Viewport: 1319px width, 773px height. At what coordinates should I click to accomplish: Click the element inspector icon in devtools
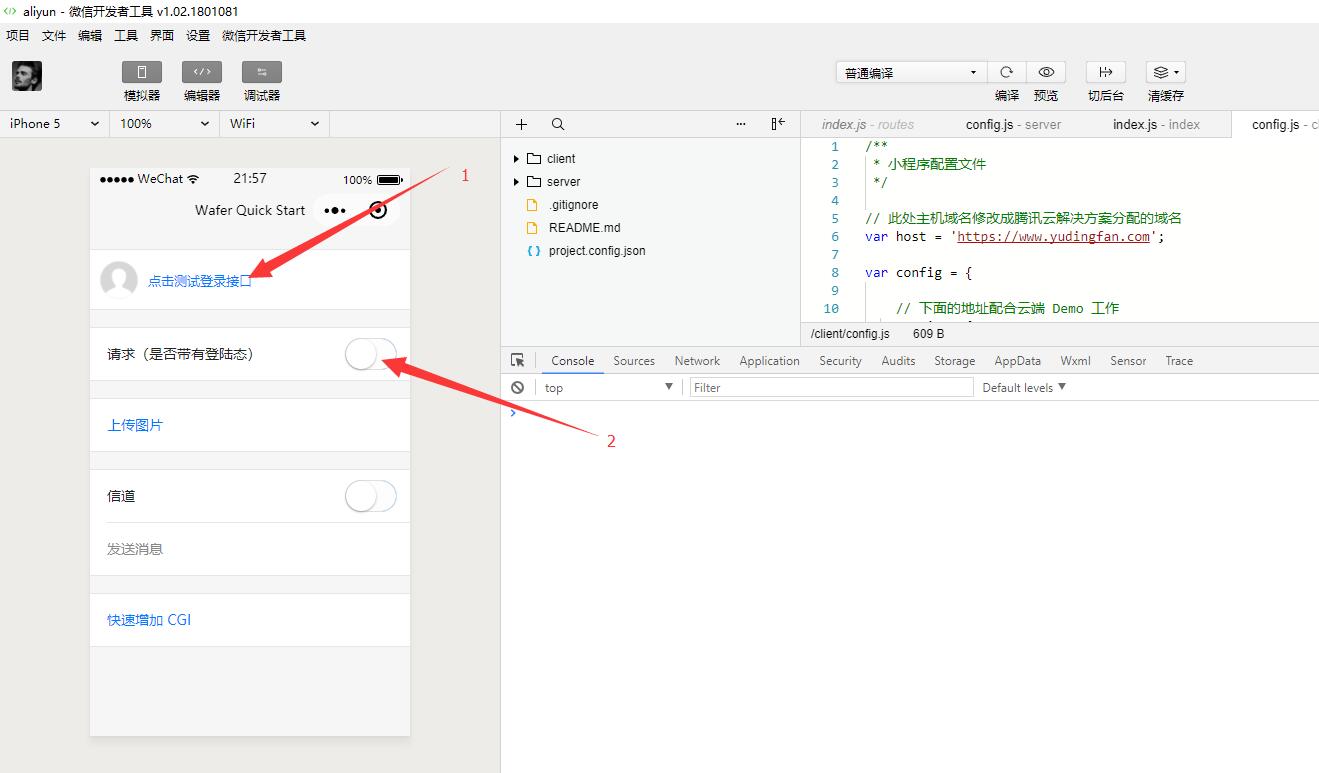point(517,360)
